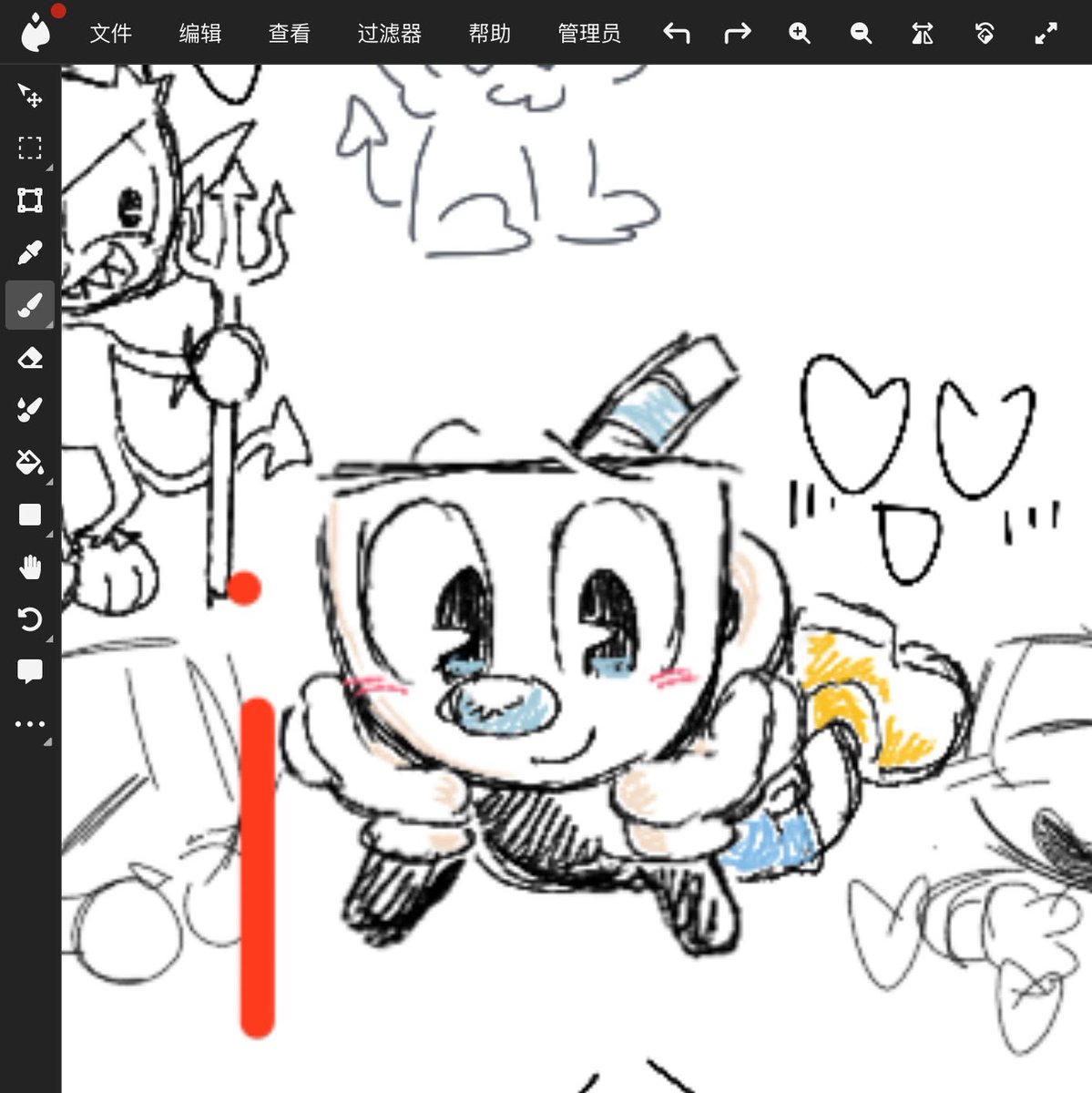Select the Eyedropper tool
The height and width of the screenshot is (1093, 1092).
click(30, 252)
